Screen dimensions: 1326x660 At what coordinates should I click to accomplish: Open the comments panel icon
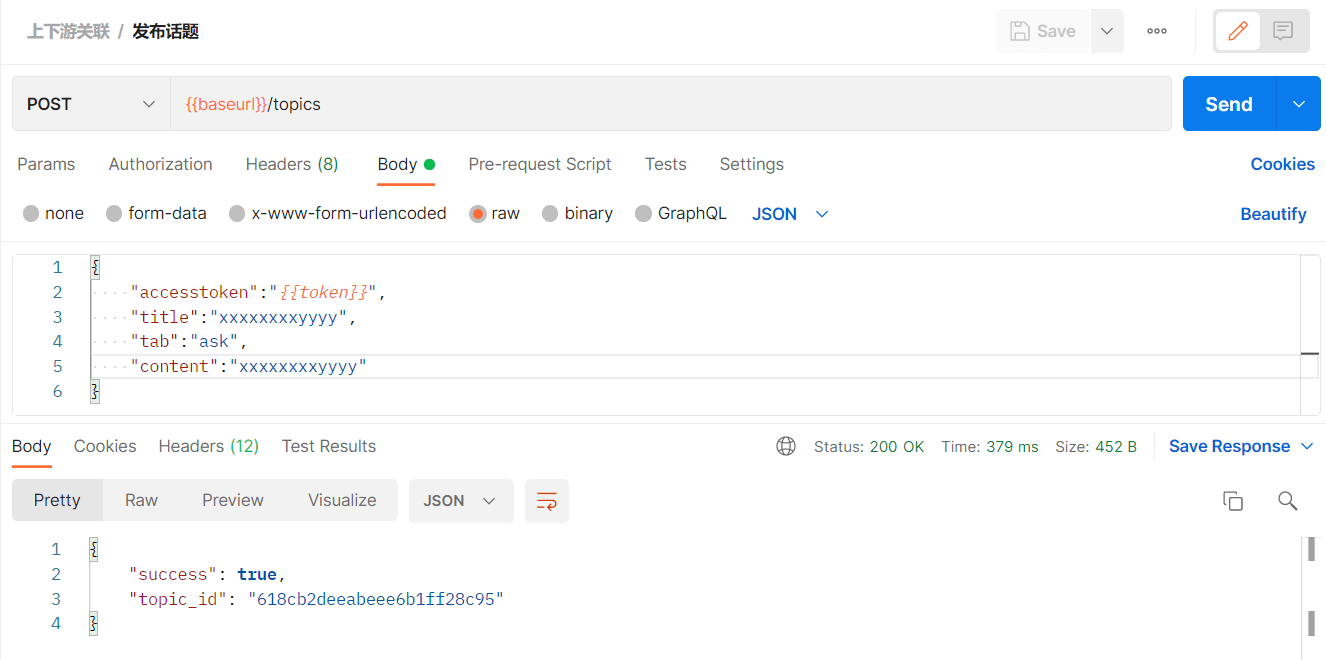click(x=1283, y=31)
